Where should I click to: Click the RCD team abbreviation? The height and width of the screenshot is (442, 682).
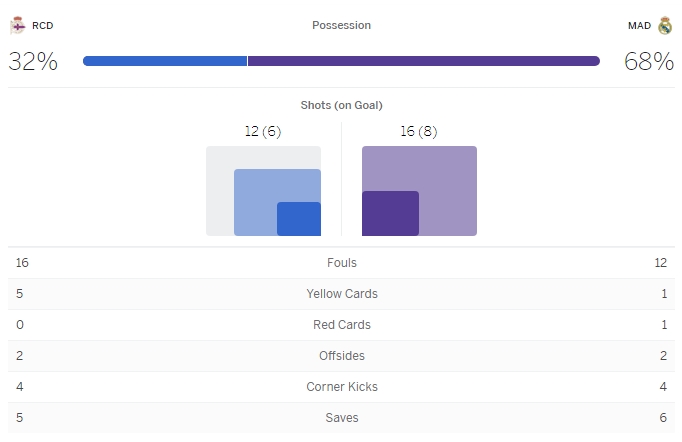pyautogui.click(x=43, y=25)
